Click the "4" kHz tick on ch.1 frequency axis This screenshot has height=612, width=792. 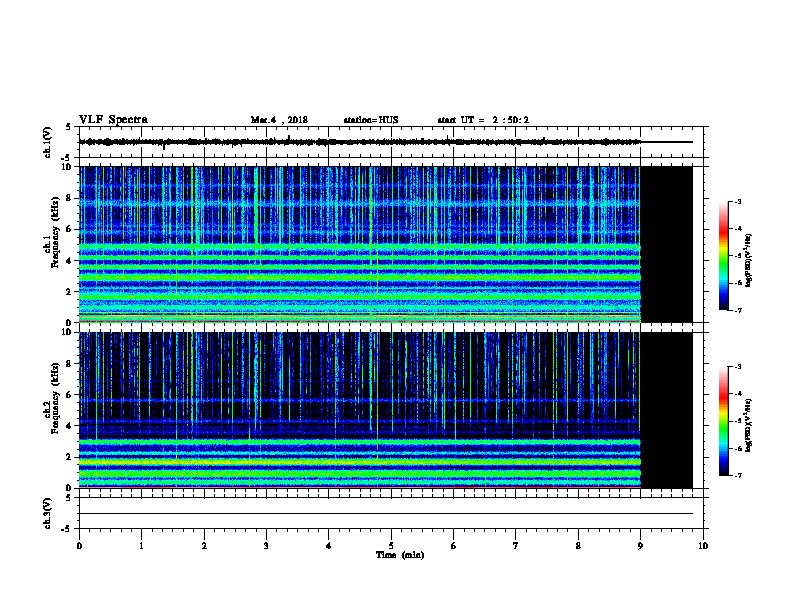click(69, 261)
